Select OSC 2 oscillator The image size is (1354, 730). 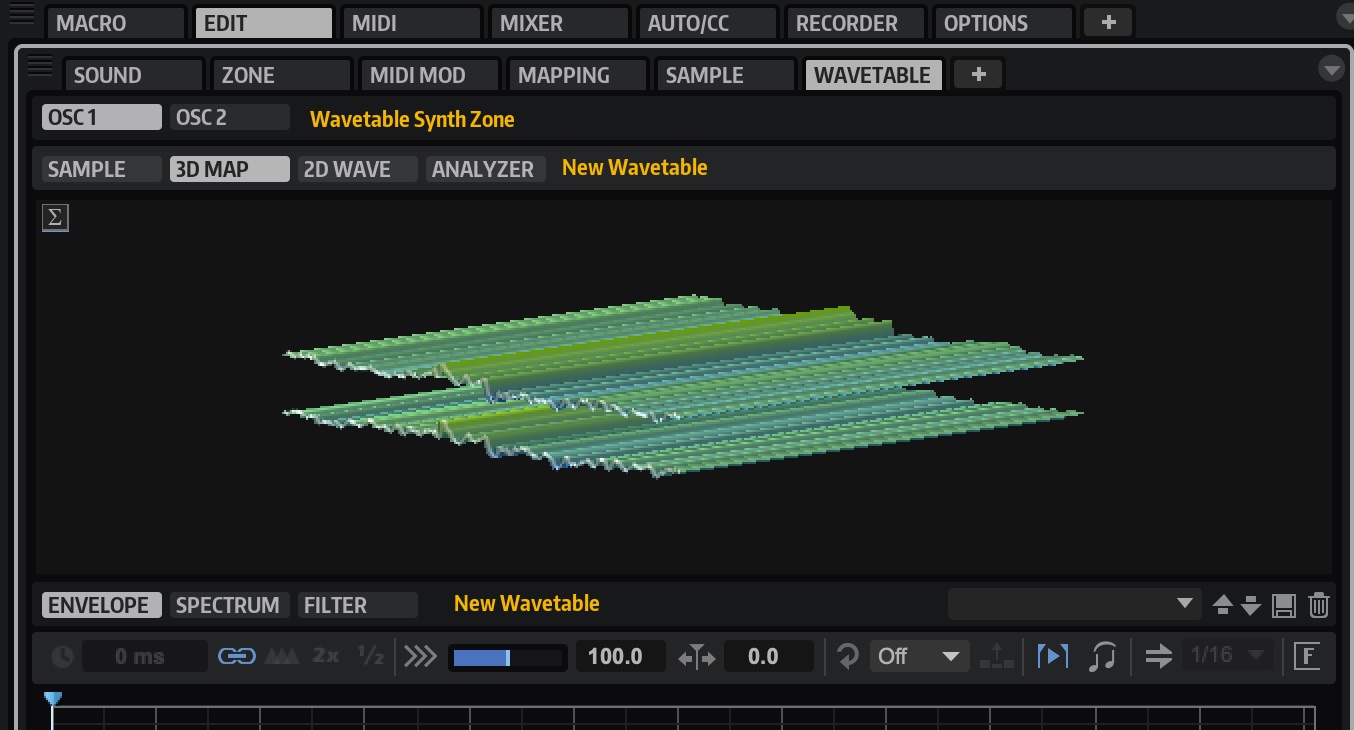point(230,117)
